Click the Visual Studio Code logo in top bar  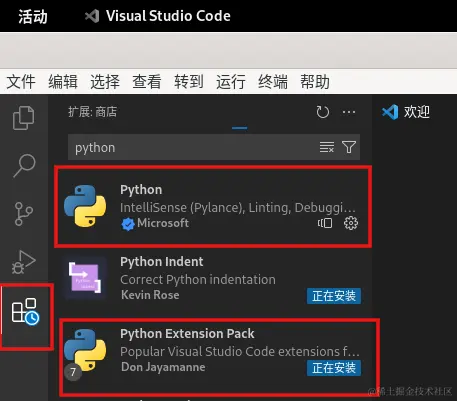click(92, 16)
